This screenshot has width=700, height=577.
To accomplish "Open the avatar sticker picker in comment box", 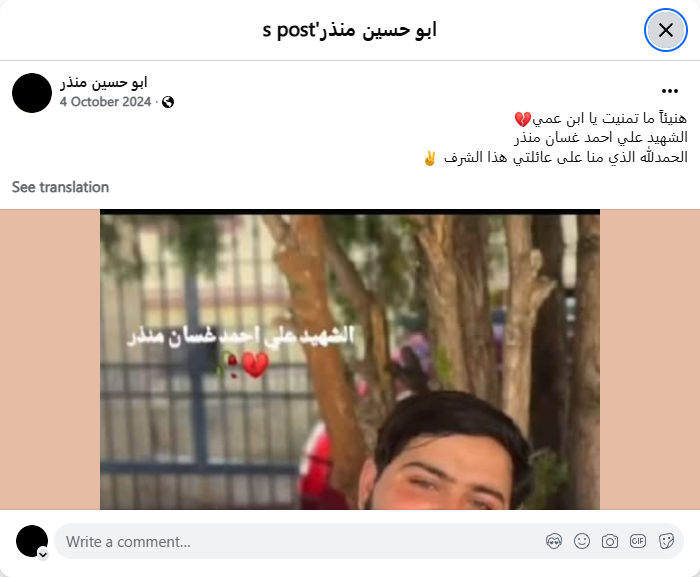I will click(554, 541).
